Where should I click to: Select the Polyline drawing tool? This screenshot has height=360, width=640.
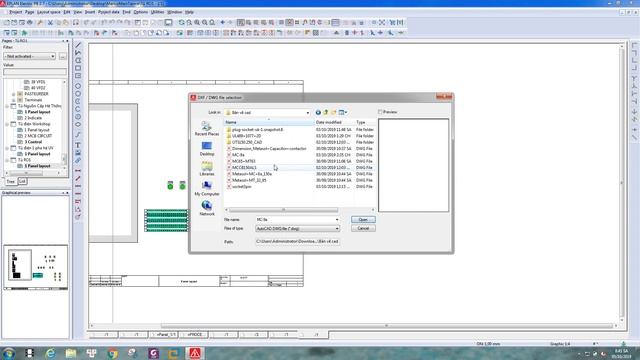78,53
